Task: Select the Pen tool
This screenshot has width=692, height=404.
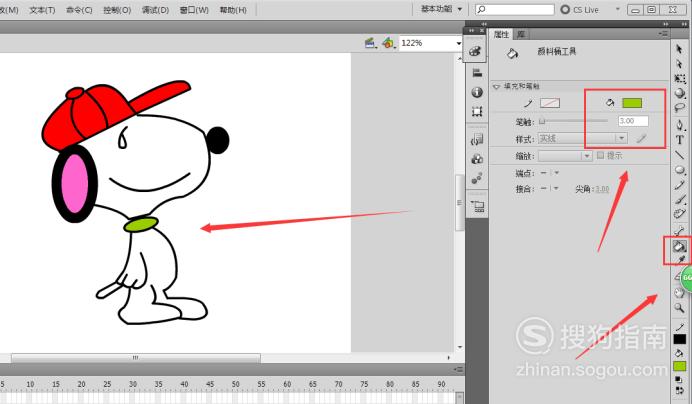Action: 680,125
